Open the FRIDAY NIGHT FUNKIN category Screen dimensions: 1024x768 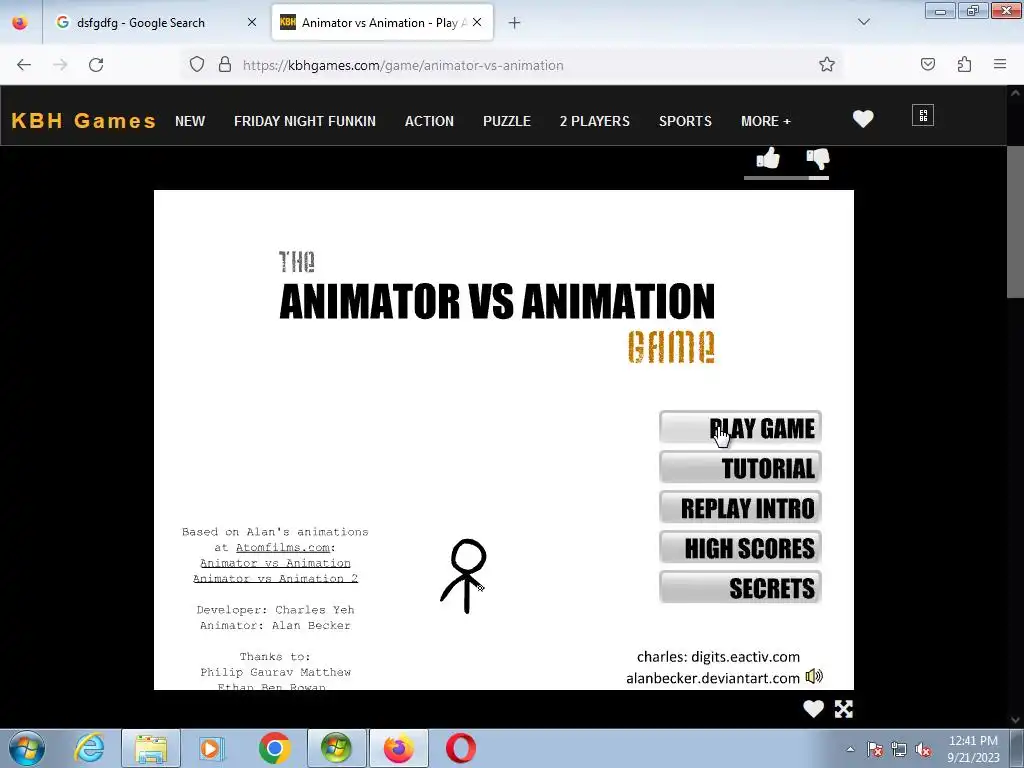click(305, 121)
